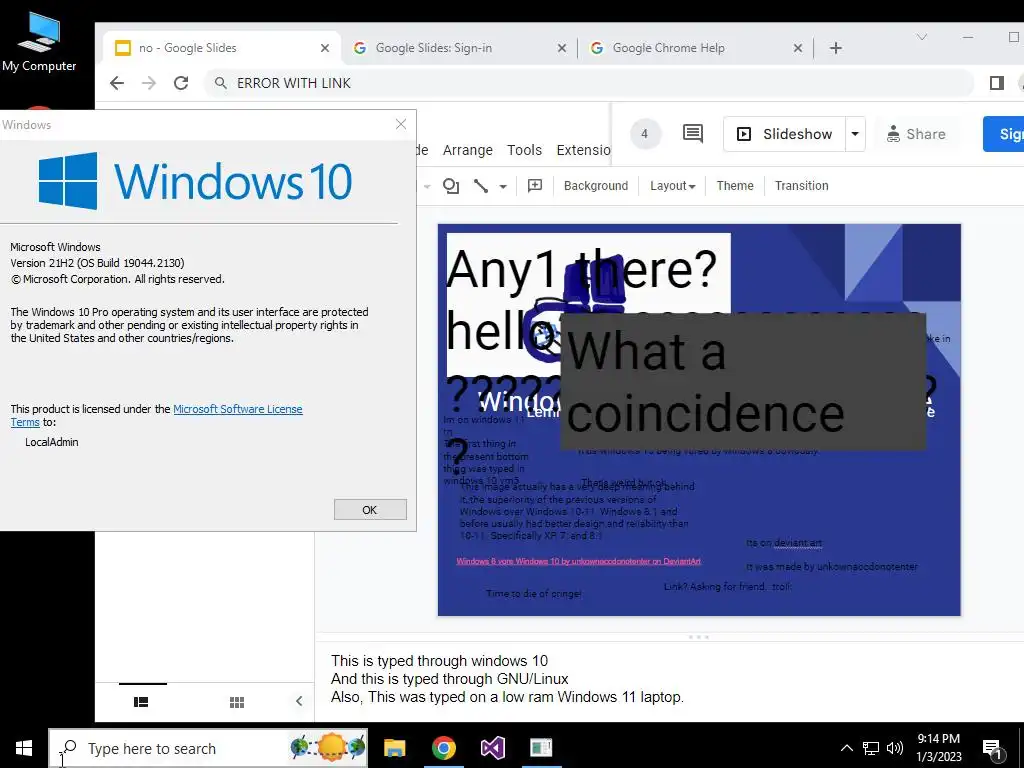
Task: Click the Add comment toolbar icon
Action: tap(535, 186)
